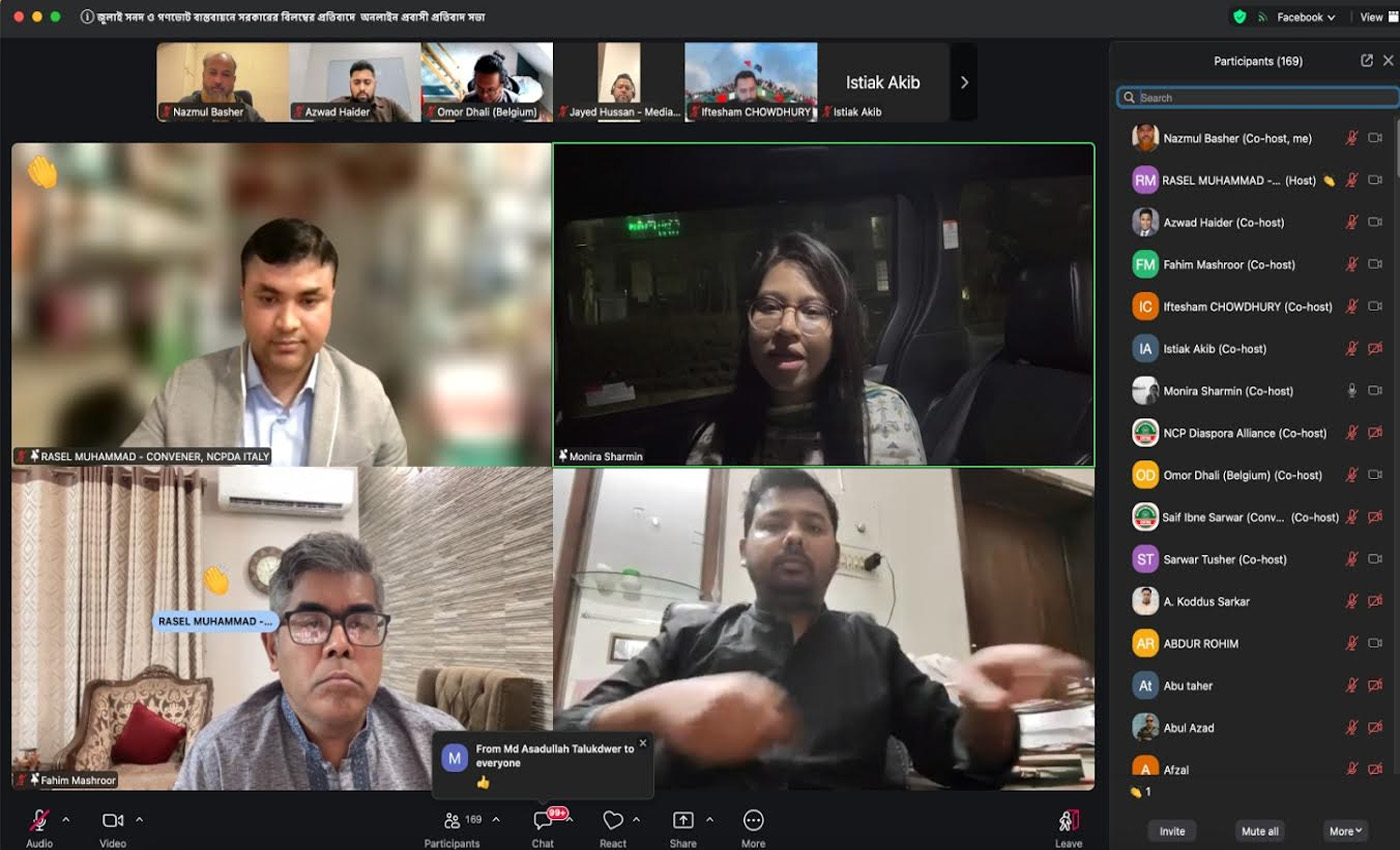Open the View menu
The height and width of the screenshot is (850, 1400).
pyautogui.click(x=1371, y=17)
